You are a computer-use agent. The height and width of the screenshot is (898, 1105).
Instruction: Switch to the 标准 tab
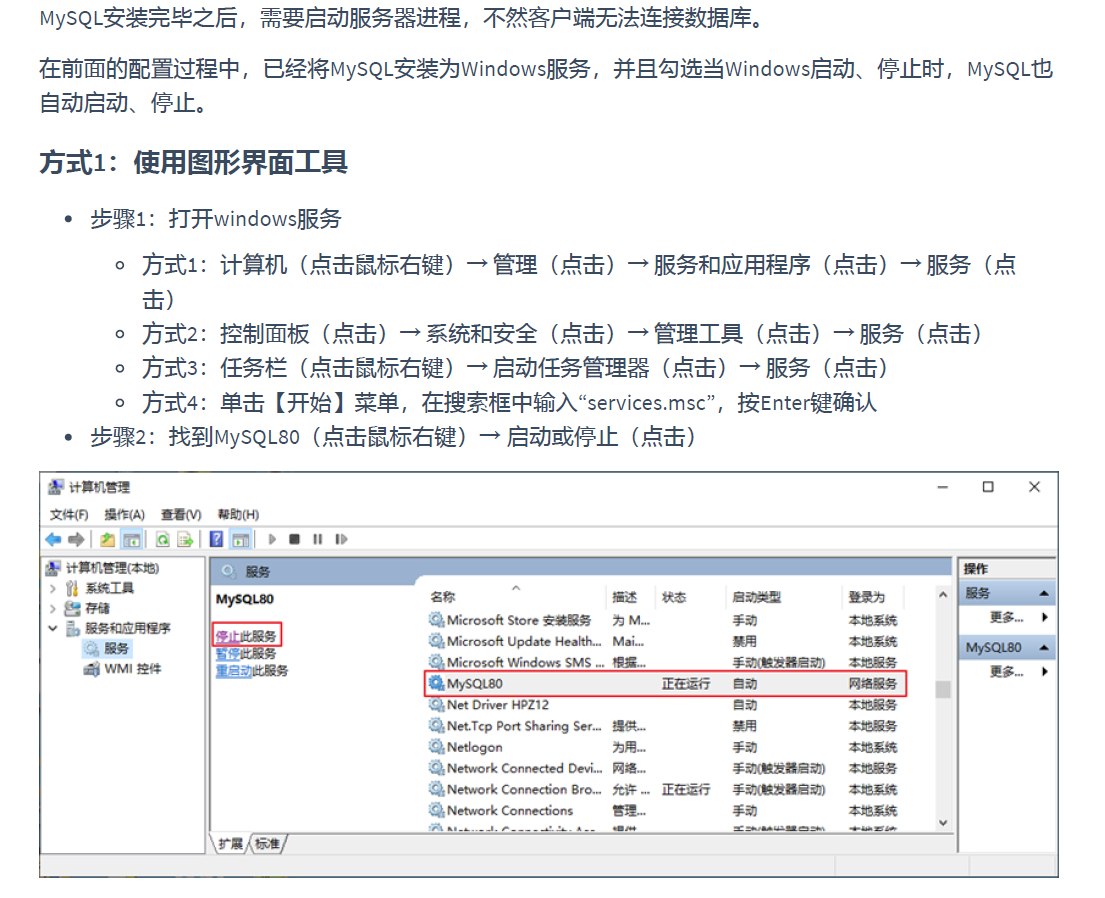click(x=267, y=844)
